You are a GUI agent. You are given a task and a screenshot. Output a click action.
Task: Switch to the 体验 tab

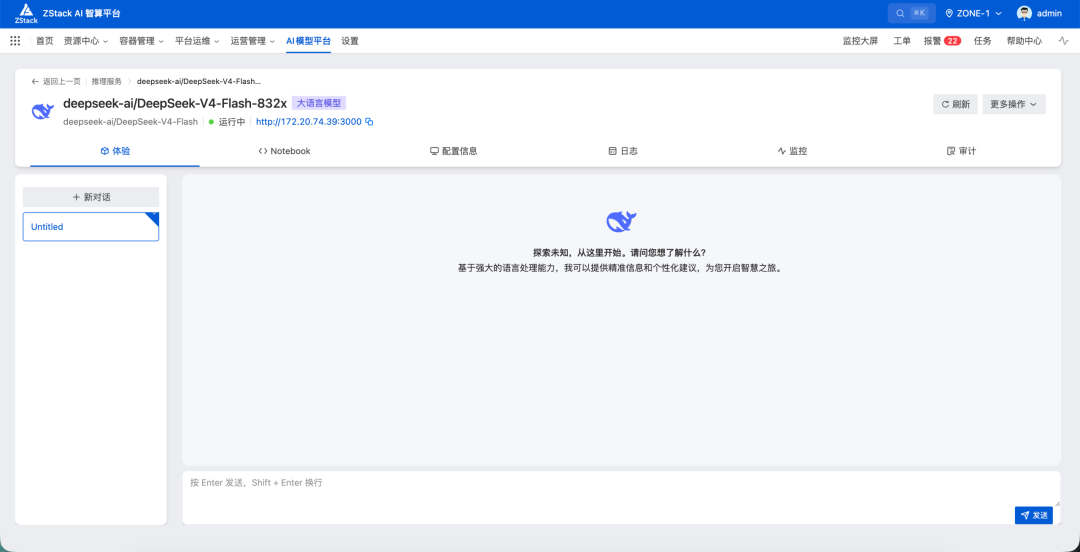tap(115, 151)
